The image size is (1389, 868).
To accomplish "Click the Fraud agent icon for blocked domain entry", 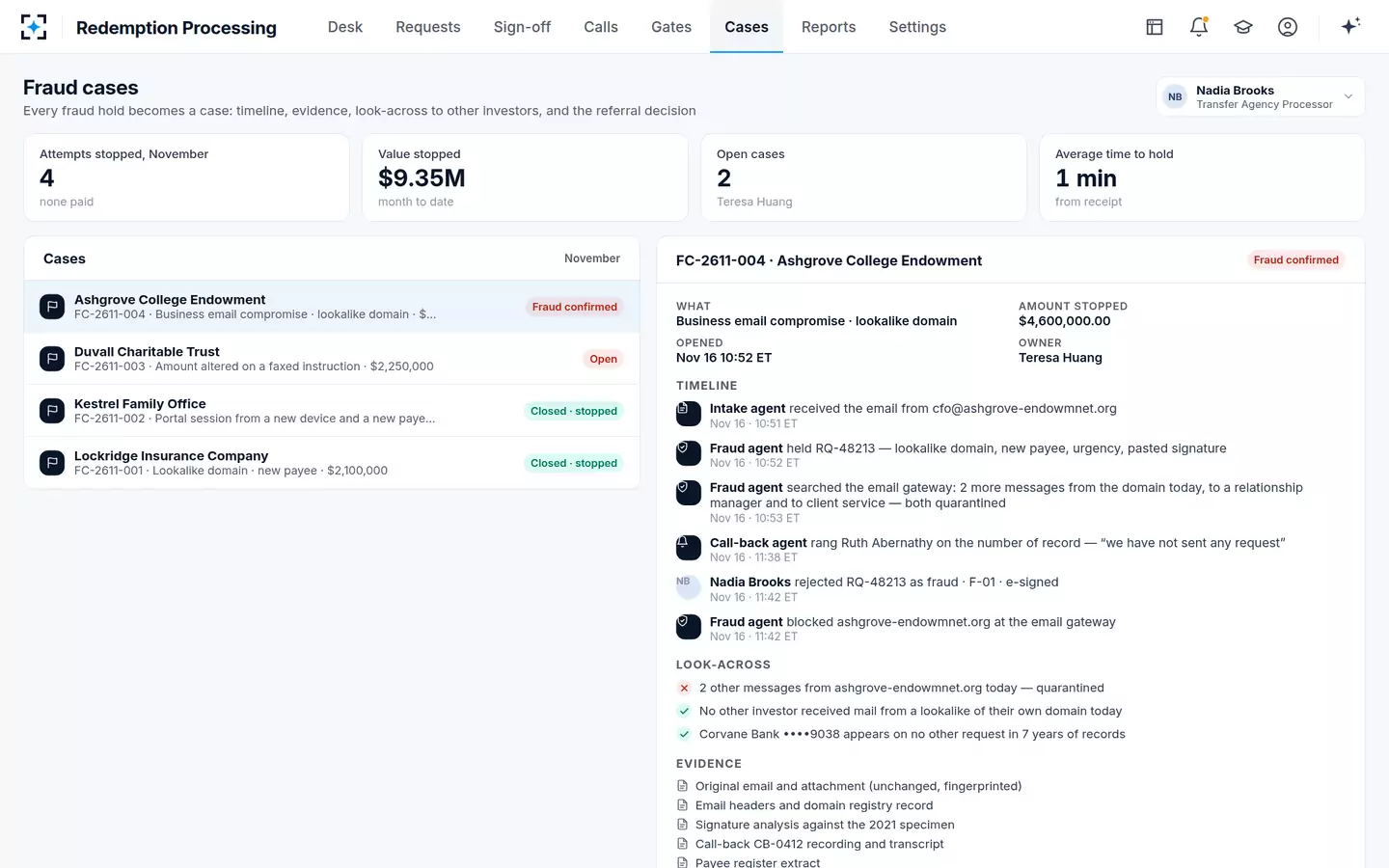I will click(x=689, y=627).
